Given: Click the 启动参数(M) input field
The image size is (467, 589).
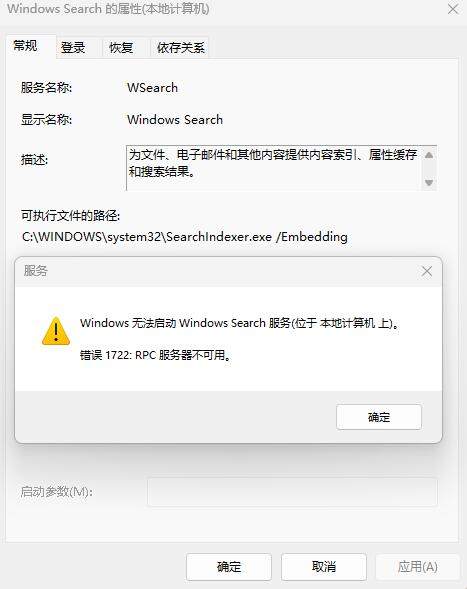Looking at the screenshot, I should click(292, 492).
